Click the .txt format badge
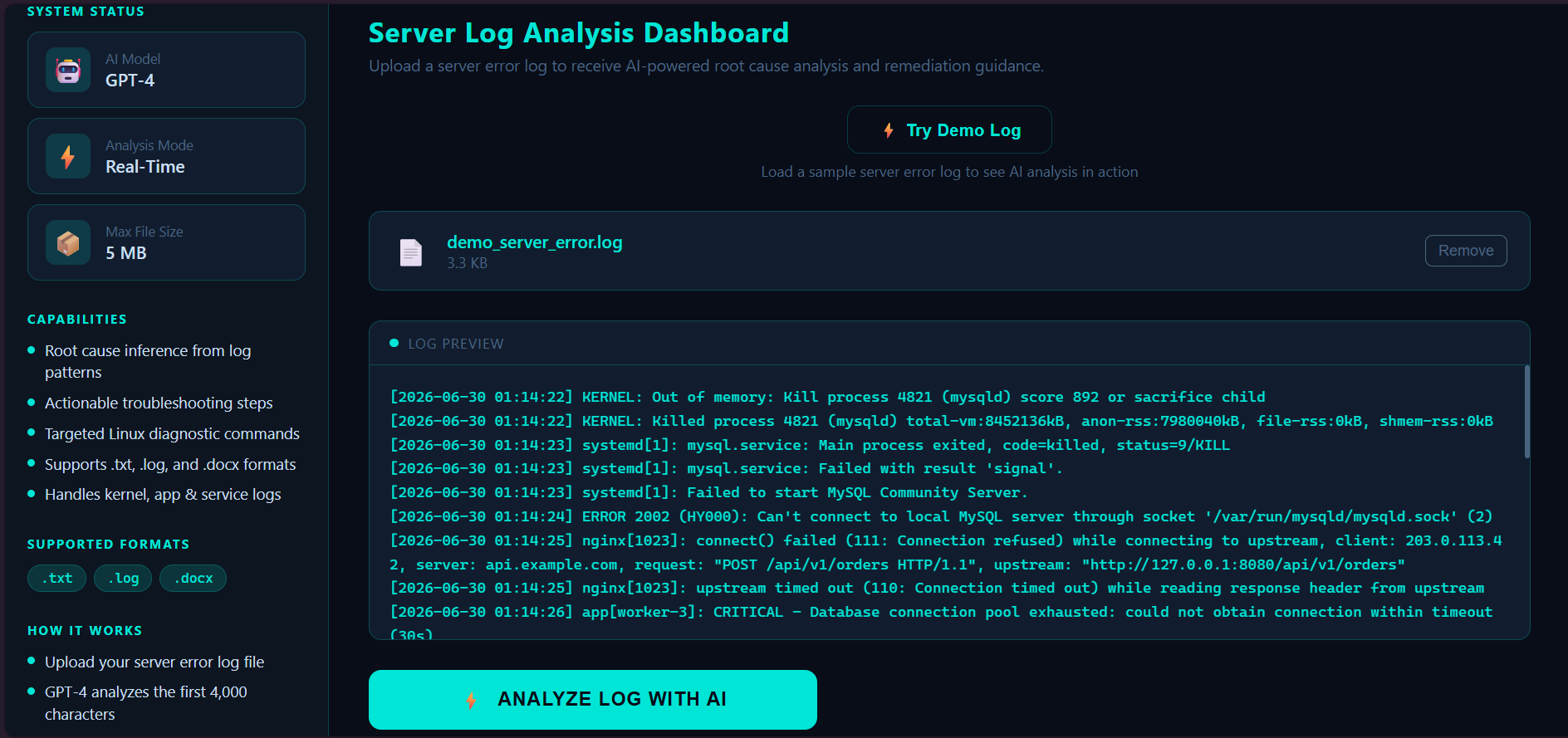 click(57, 578)
